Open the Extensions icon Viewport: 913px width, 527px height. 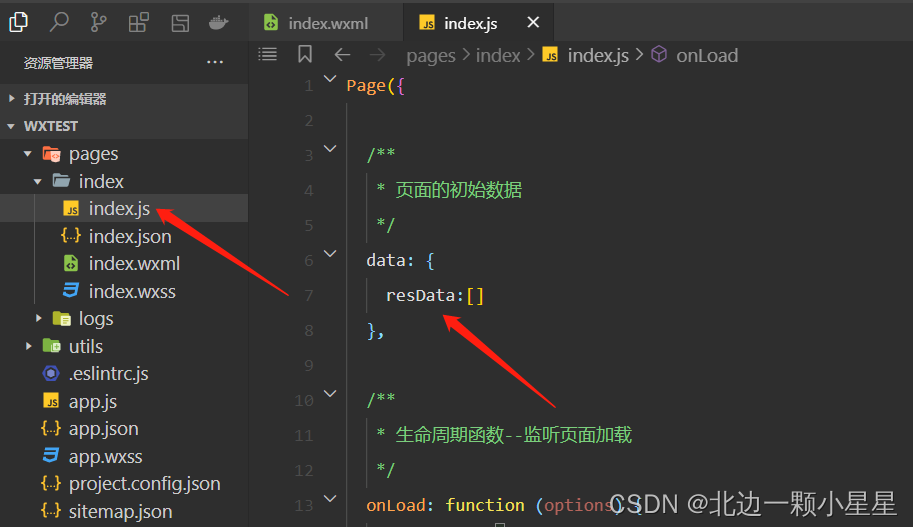point(139,23)
